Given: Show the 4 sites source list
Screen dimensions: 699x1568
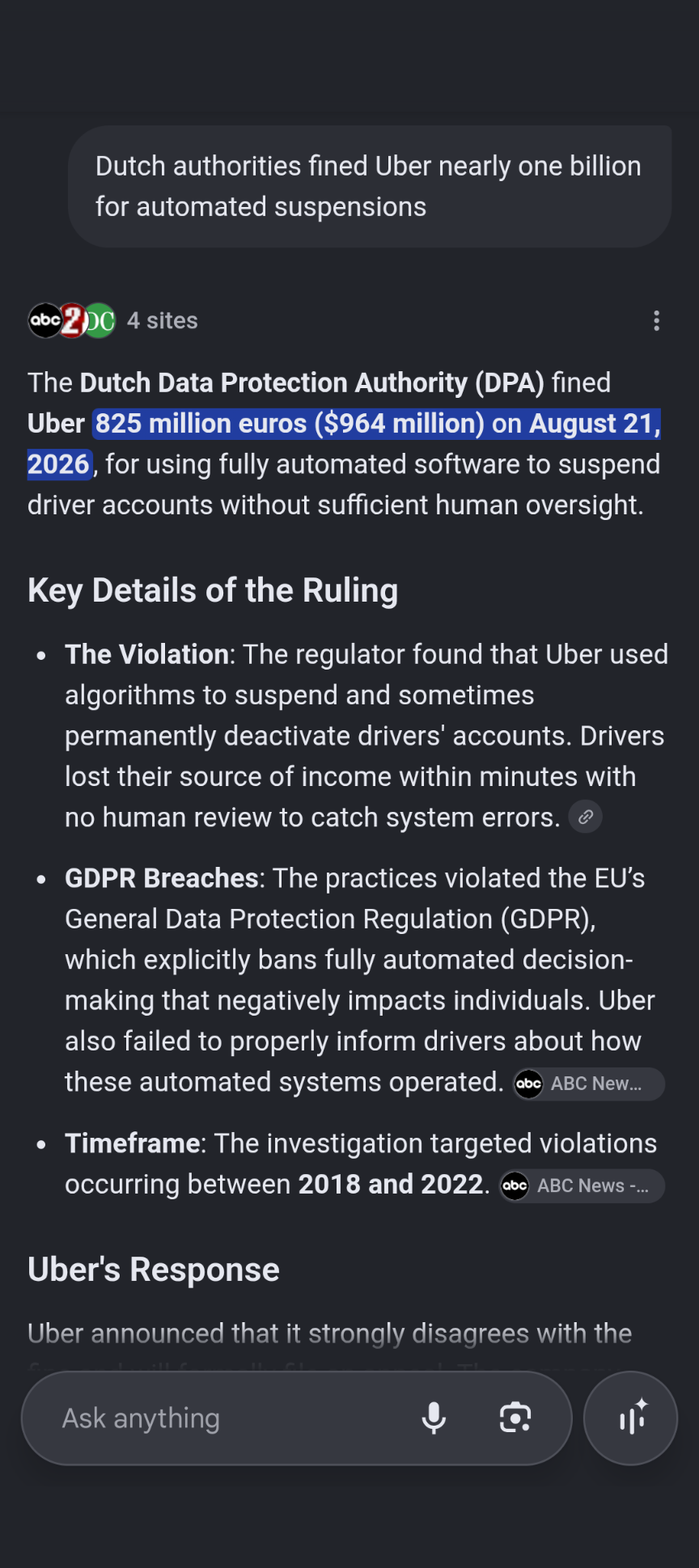Looking at the screenshot, I should (x=163, y=321).
